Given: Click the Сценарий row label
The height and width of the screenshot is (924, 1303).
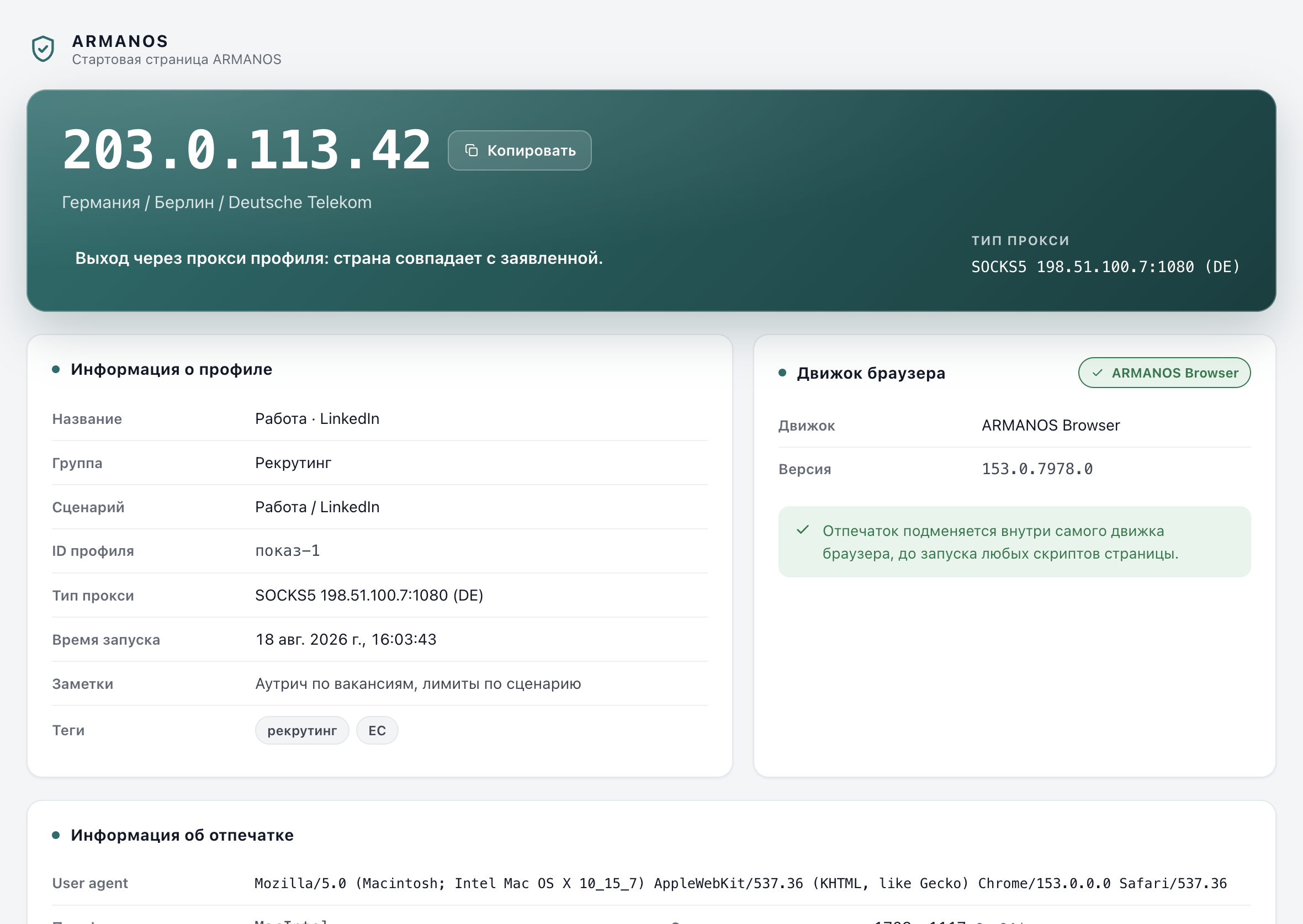Looking at the screenshot, I should pyautogui.click(x=88, y=507).
